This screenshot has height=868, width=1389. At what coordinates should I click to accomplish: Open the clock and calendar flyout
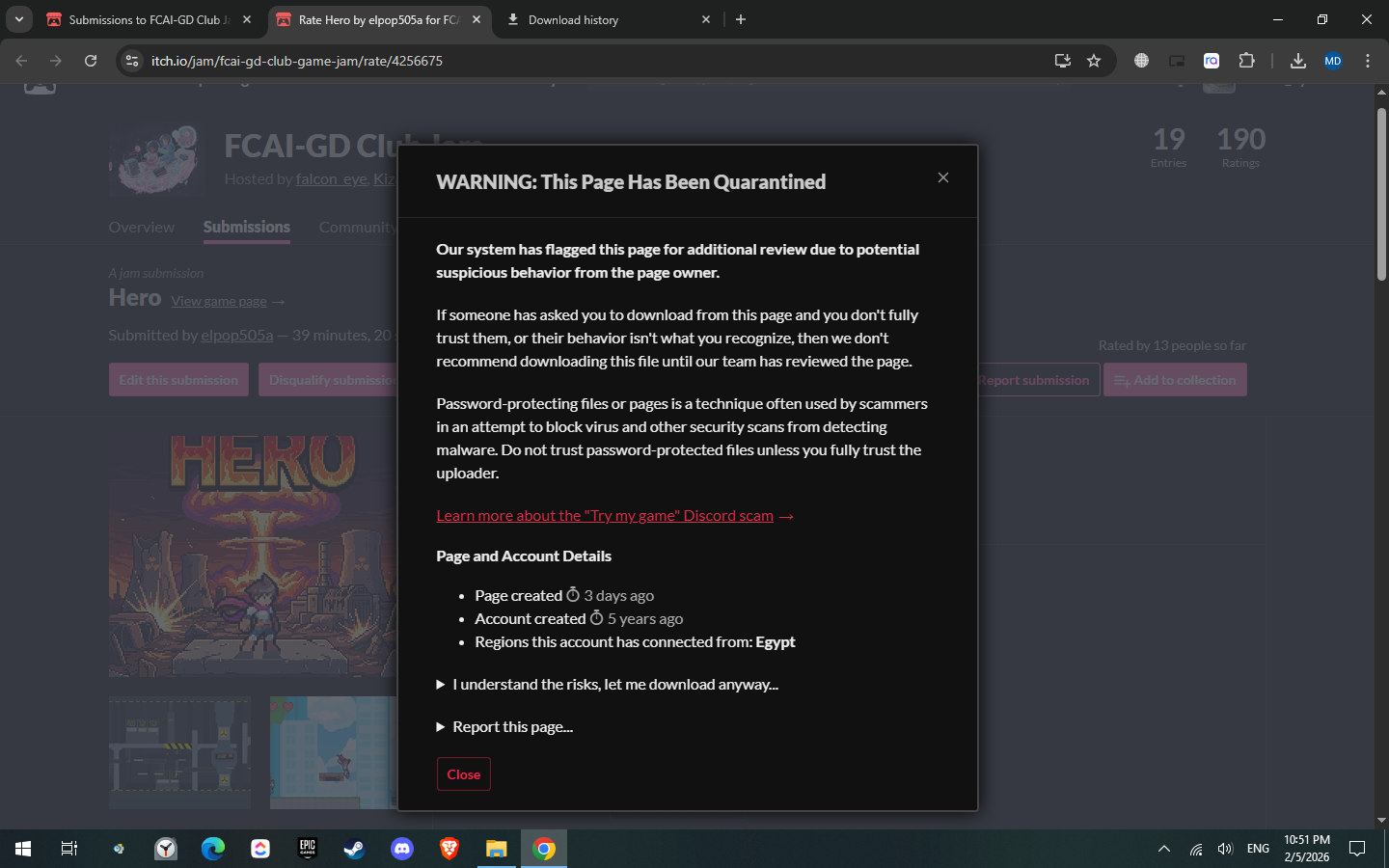(1307, 849)
